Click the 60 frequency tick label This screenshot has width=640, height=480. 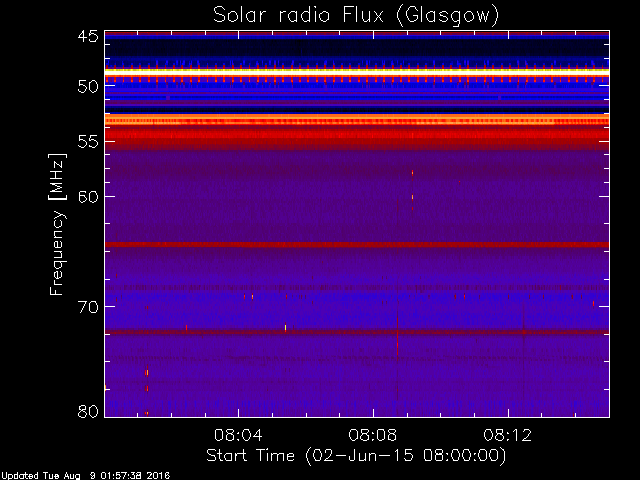pyautogui.click(x=88, y=197)
